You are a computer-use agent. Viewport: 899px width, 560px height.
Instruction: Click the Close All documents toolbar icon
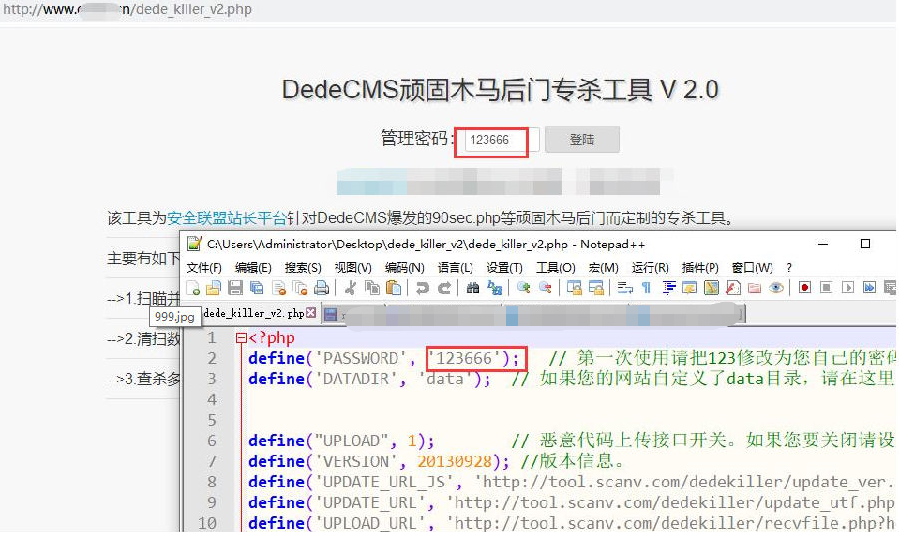[x=300, y=288]
